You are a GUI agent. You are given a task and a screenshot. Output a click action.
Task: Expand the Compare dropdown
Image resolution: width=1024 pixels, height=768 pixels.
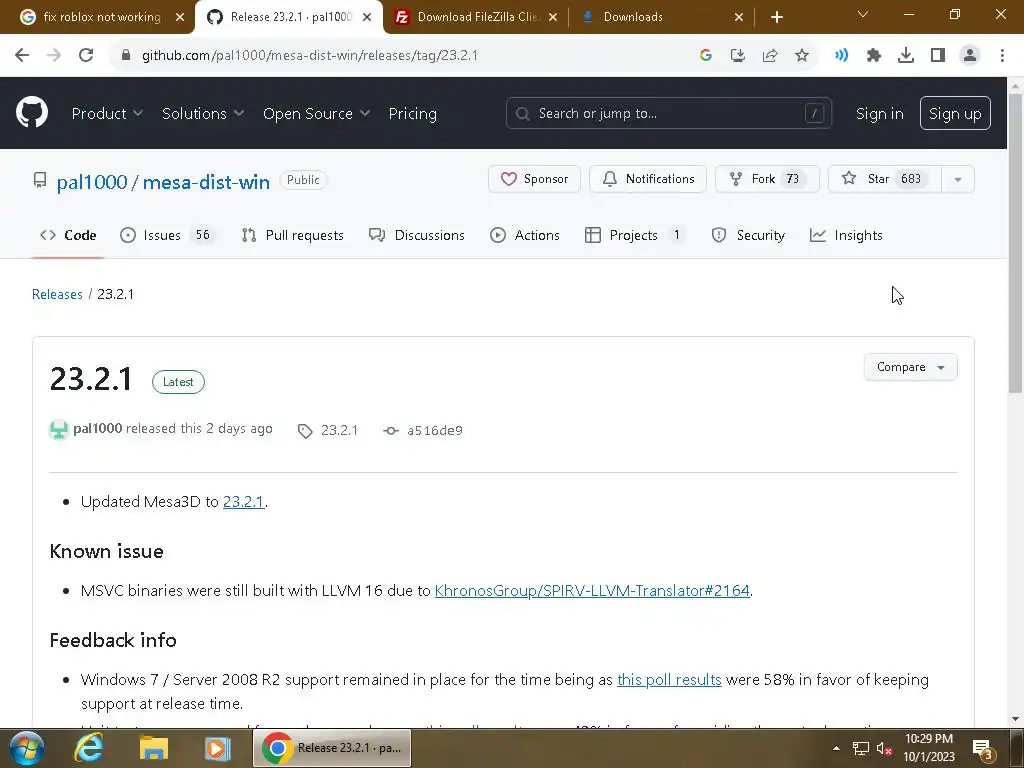coord(910,367)
